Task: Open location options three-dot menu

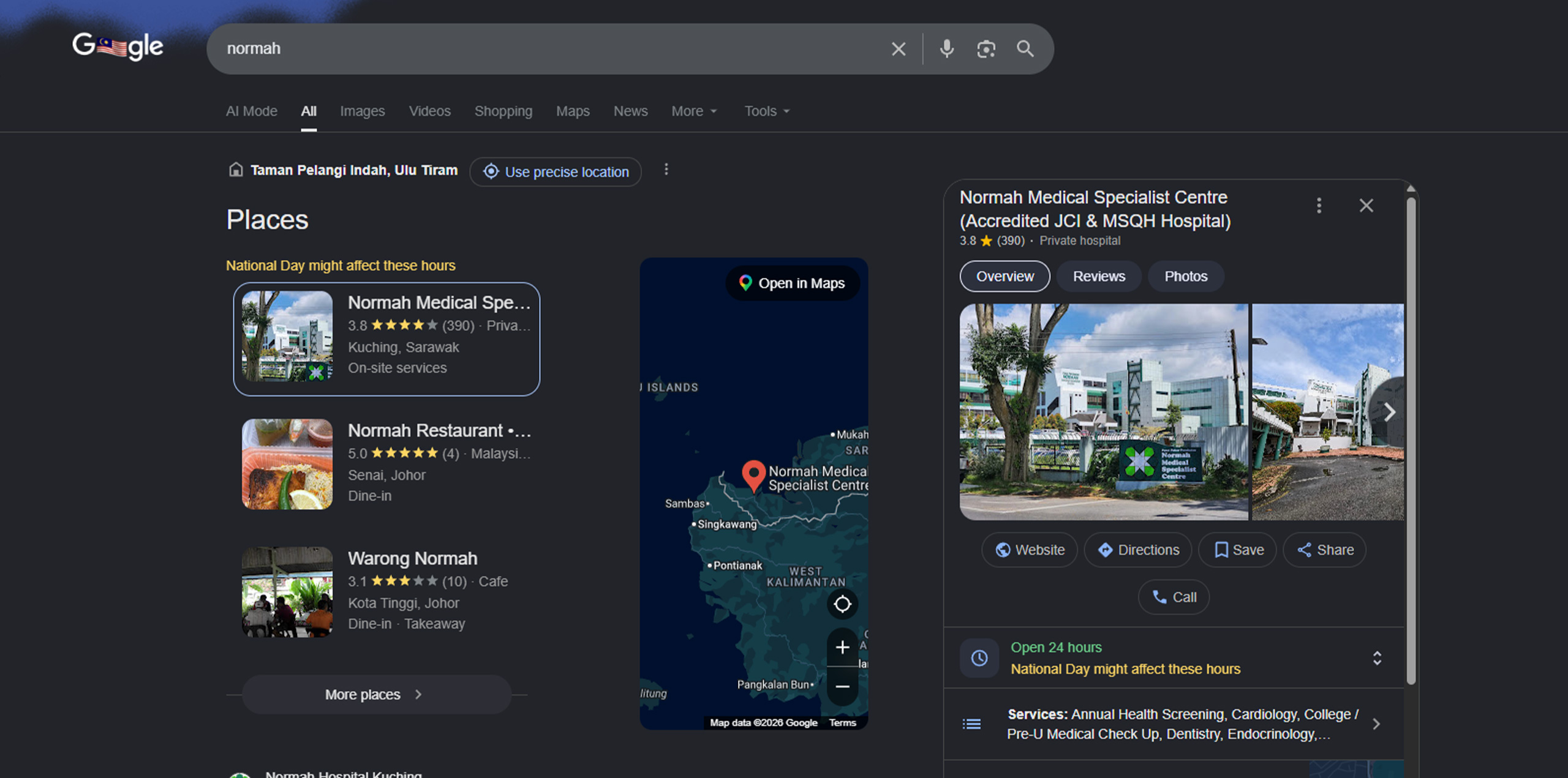Action: pos(666,170)
